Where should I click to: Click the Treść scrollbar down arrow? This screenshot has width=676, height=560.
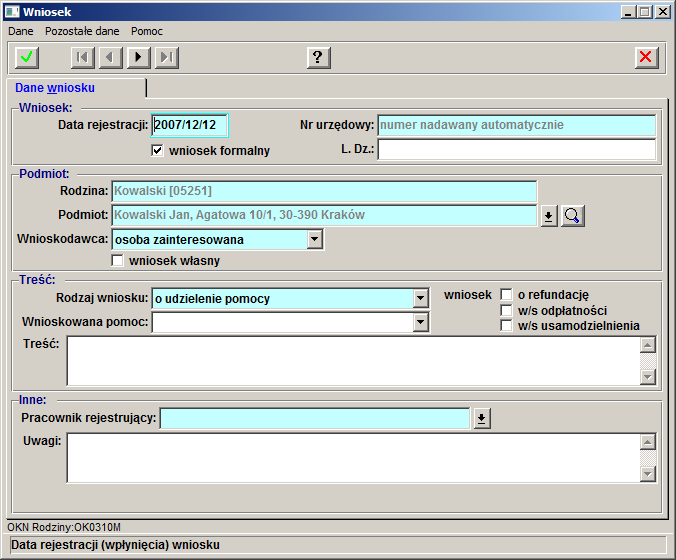[648, 377]
